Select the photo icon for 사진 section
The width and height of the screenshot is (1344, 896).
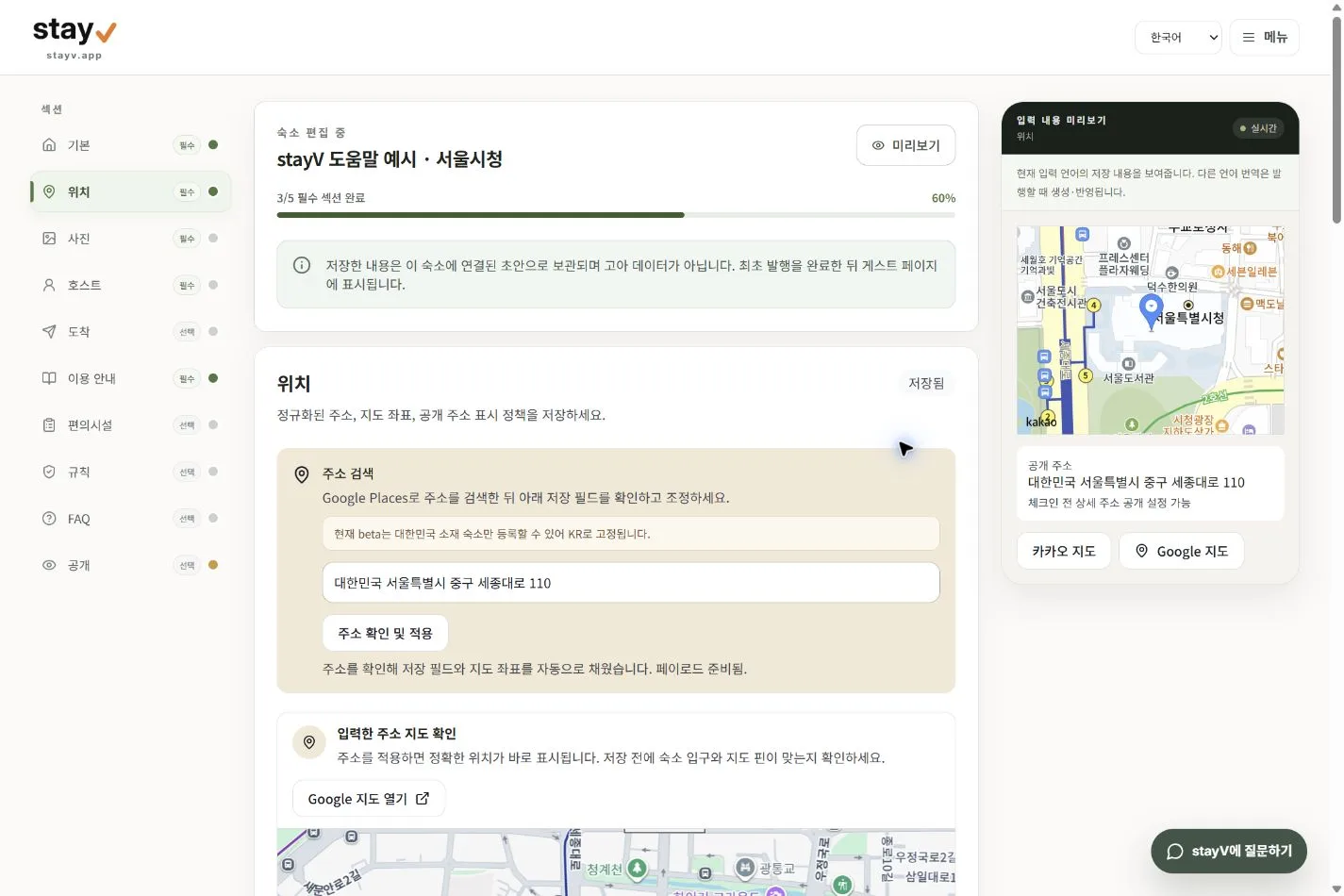(x=49, y=238)
